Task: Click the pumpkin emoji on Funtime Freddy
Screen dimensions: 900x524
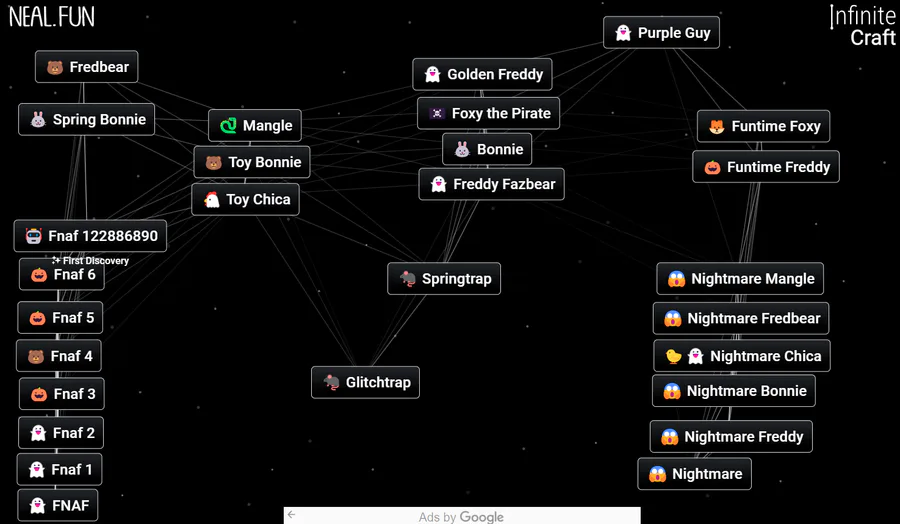Action: click(712, 168)
